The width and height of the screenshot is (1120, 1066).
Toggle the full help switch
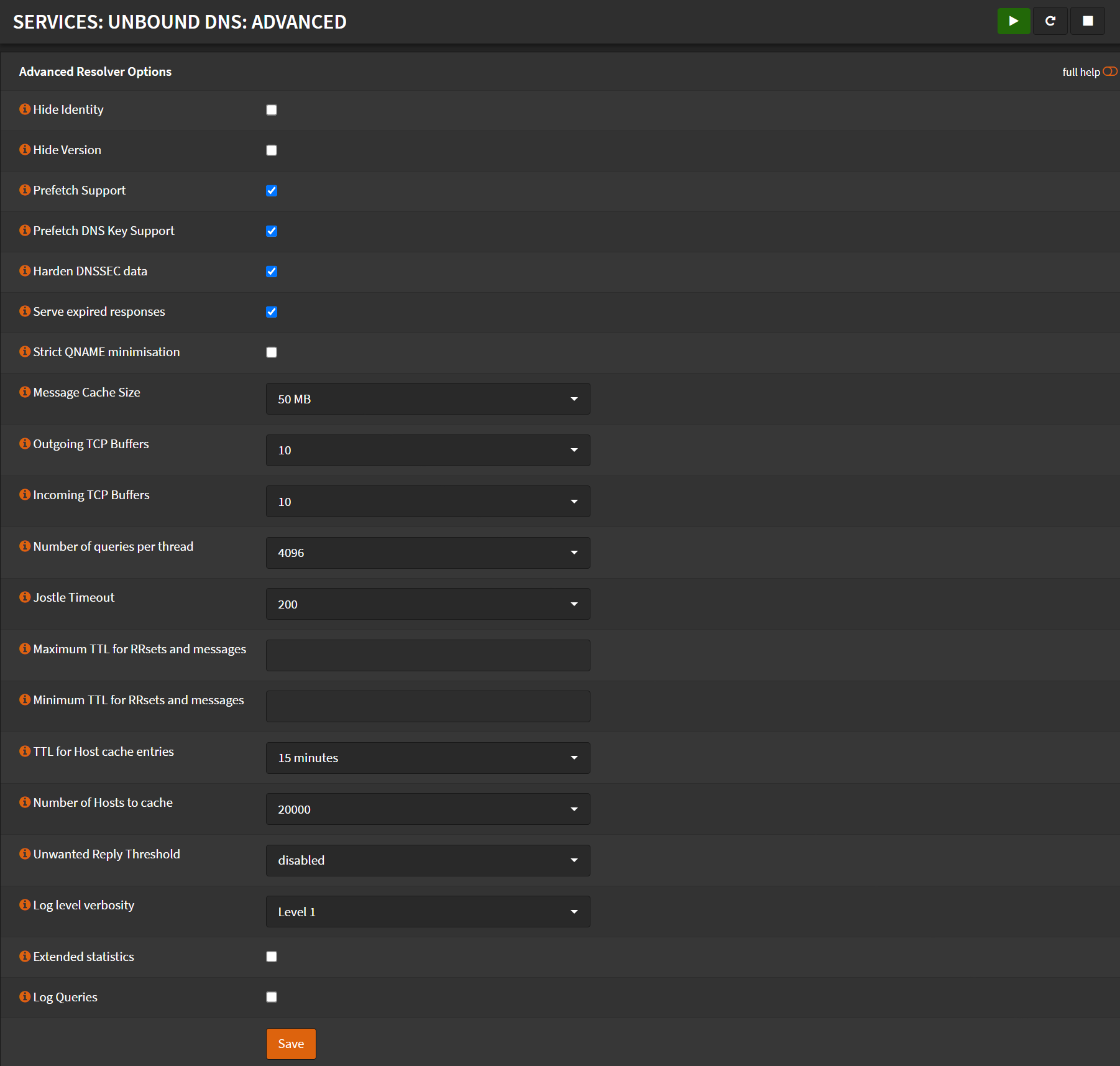tap(1109, 71)
